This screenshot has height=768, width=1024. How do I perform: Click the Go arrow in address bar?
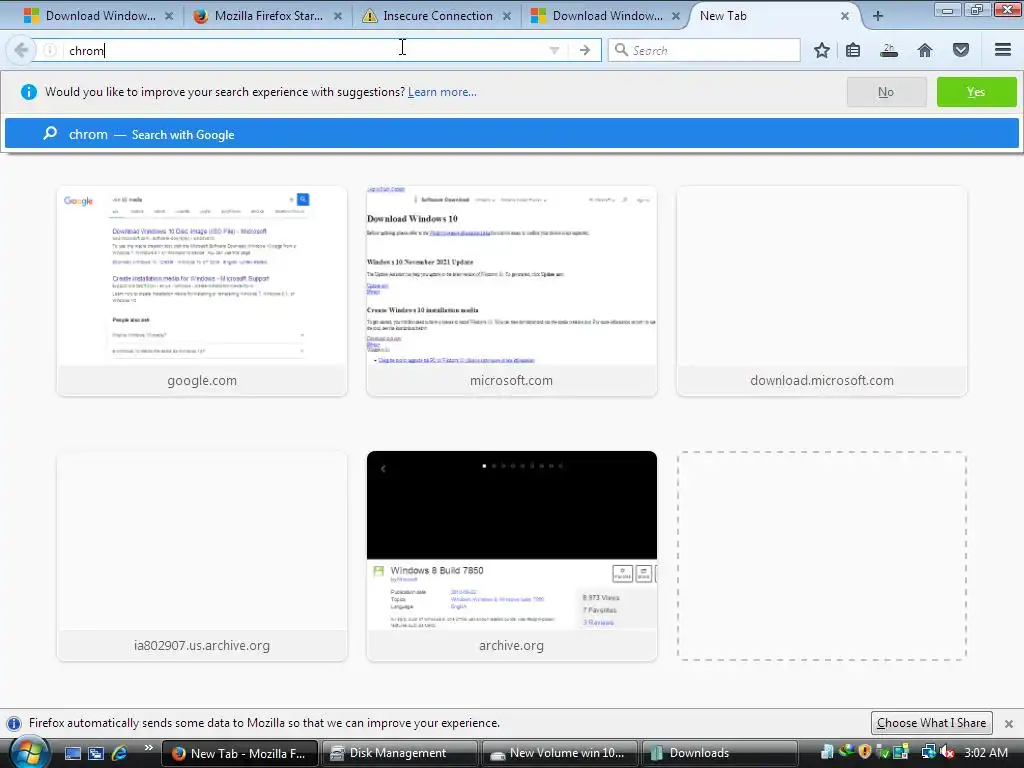[x=585, y=50]
